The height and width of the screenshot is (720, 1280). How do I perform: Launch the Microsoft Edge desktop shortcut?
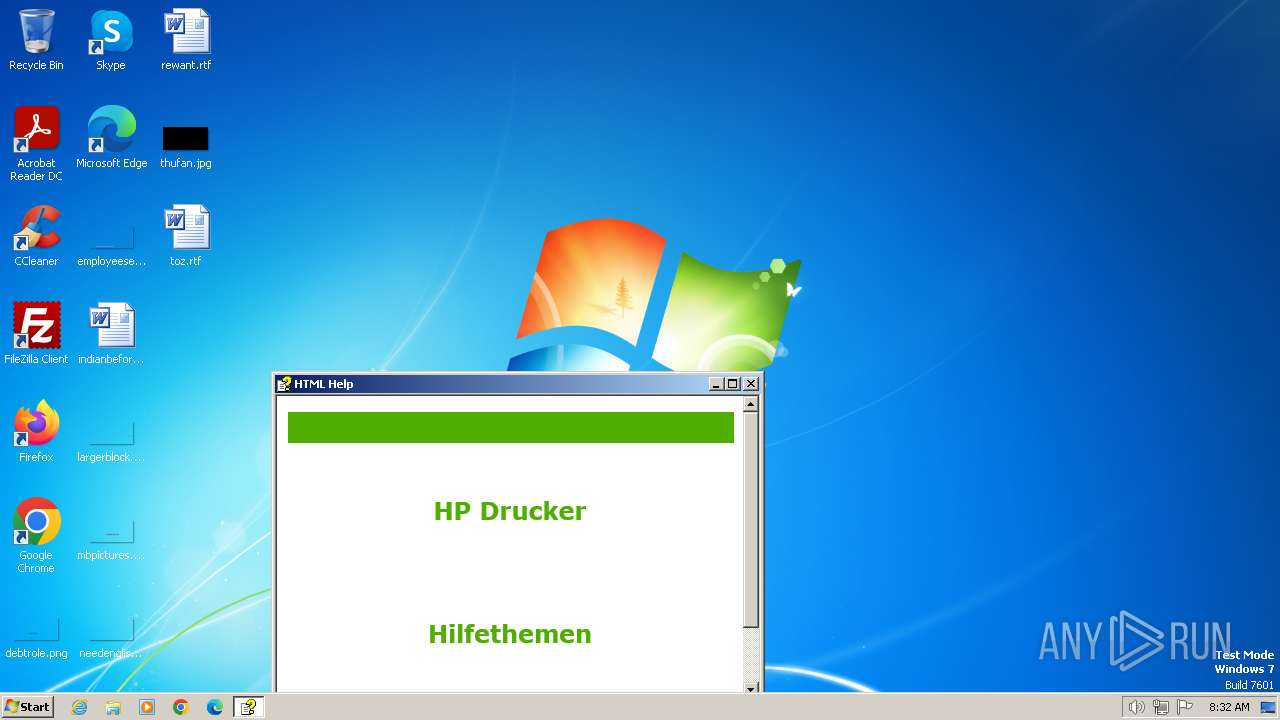[111, 138]
